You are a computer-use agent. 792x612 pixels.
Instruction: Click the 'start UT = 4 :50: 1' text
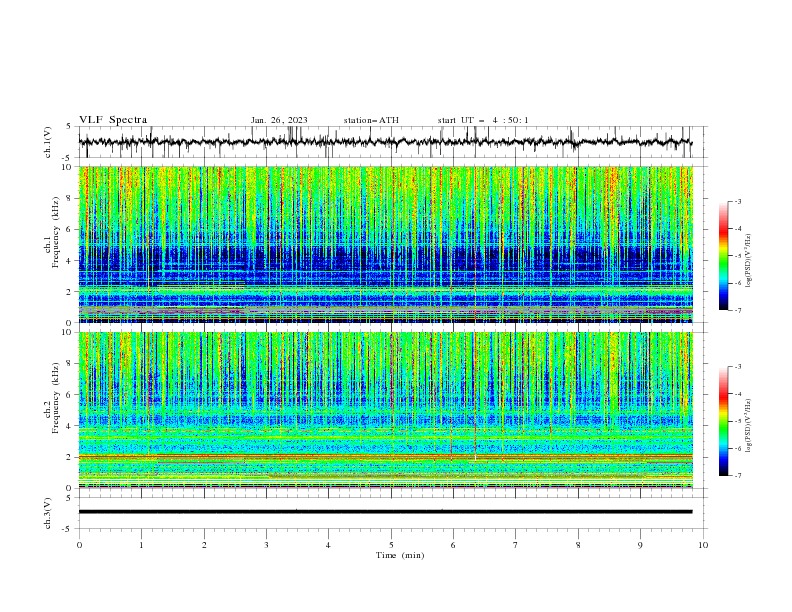coord(483,120)
